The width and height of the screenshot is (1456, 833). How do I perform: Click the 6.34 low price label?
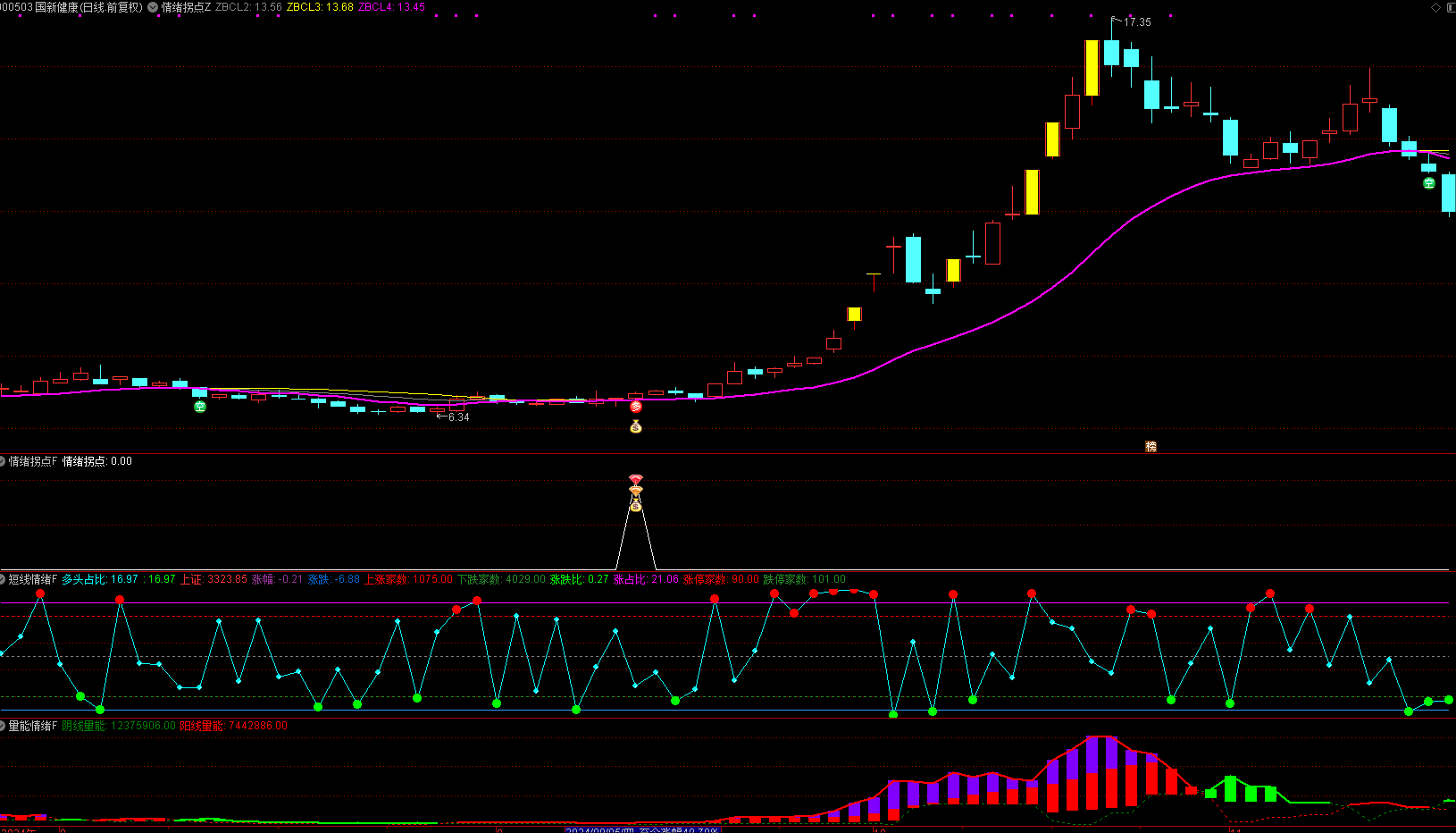coord(458,417)
